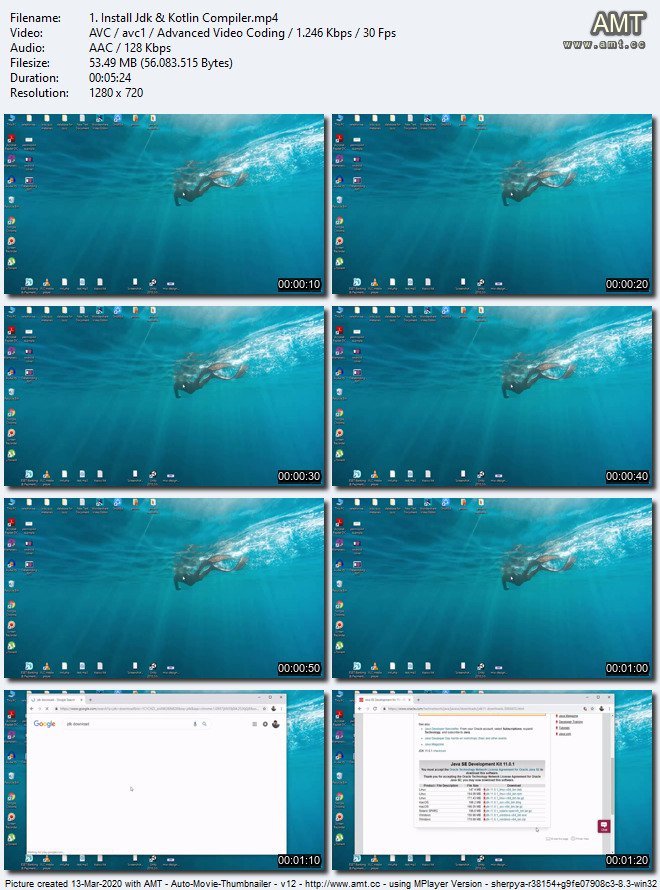Click the Google logo in the 00:01:10 frame

click(44, 724)
